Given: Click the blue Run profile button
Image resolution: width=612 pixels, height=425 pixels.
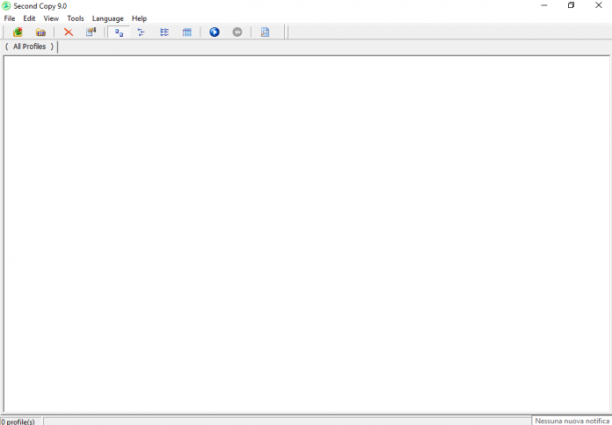Looking at the screenshot, I should (x=214, y=32).
